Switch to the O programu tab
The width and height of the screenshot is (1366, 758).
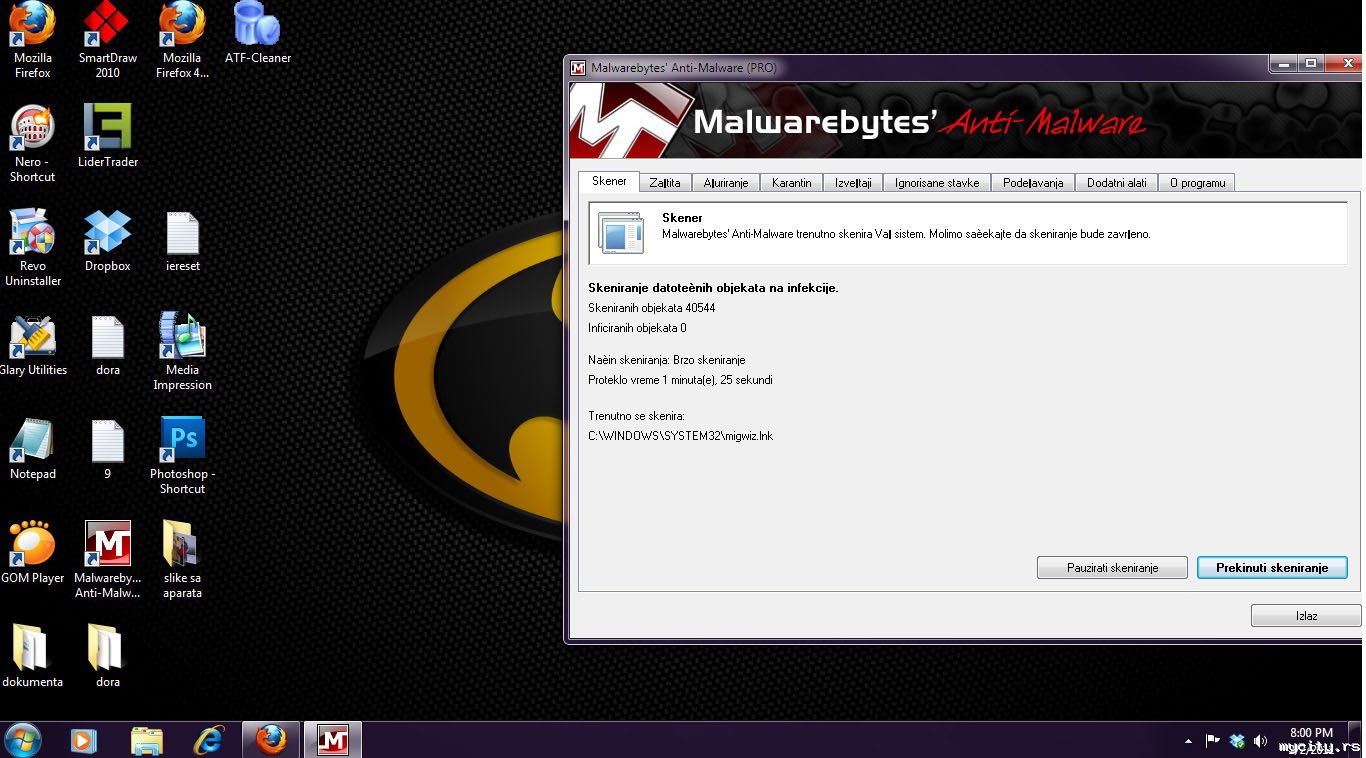click(x=1198, y=183)
